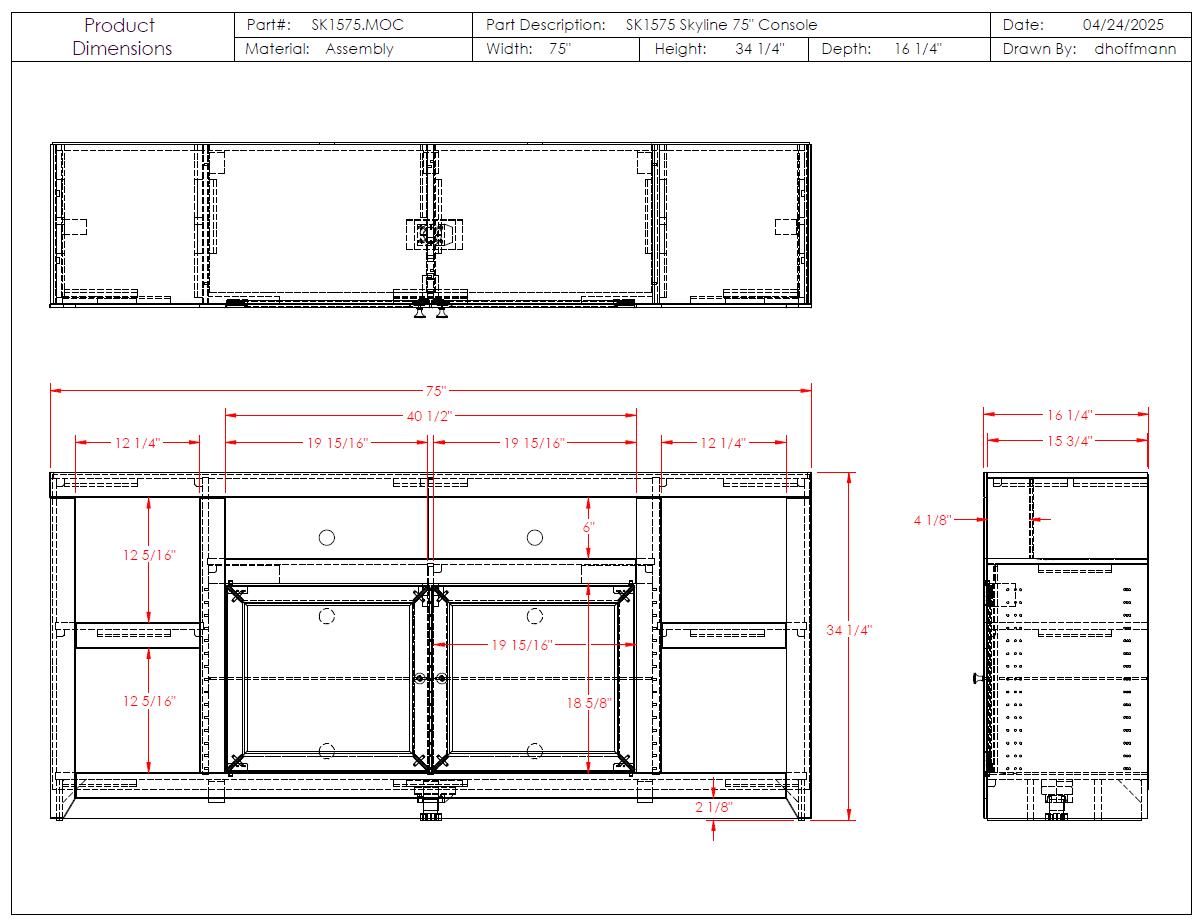The width and height of the screenshot is (1200, 919).
Task: Click the 75" overall width dimension
Action: 431,390
